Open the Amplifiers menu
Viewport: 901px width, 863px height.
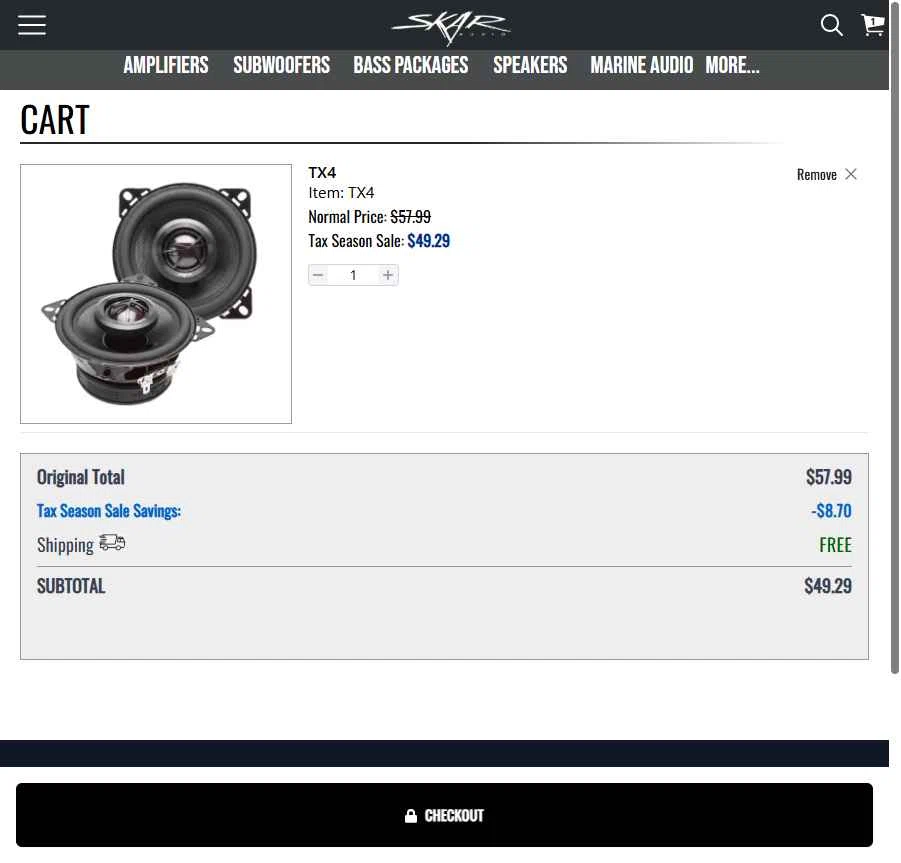point(166,65)
